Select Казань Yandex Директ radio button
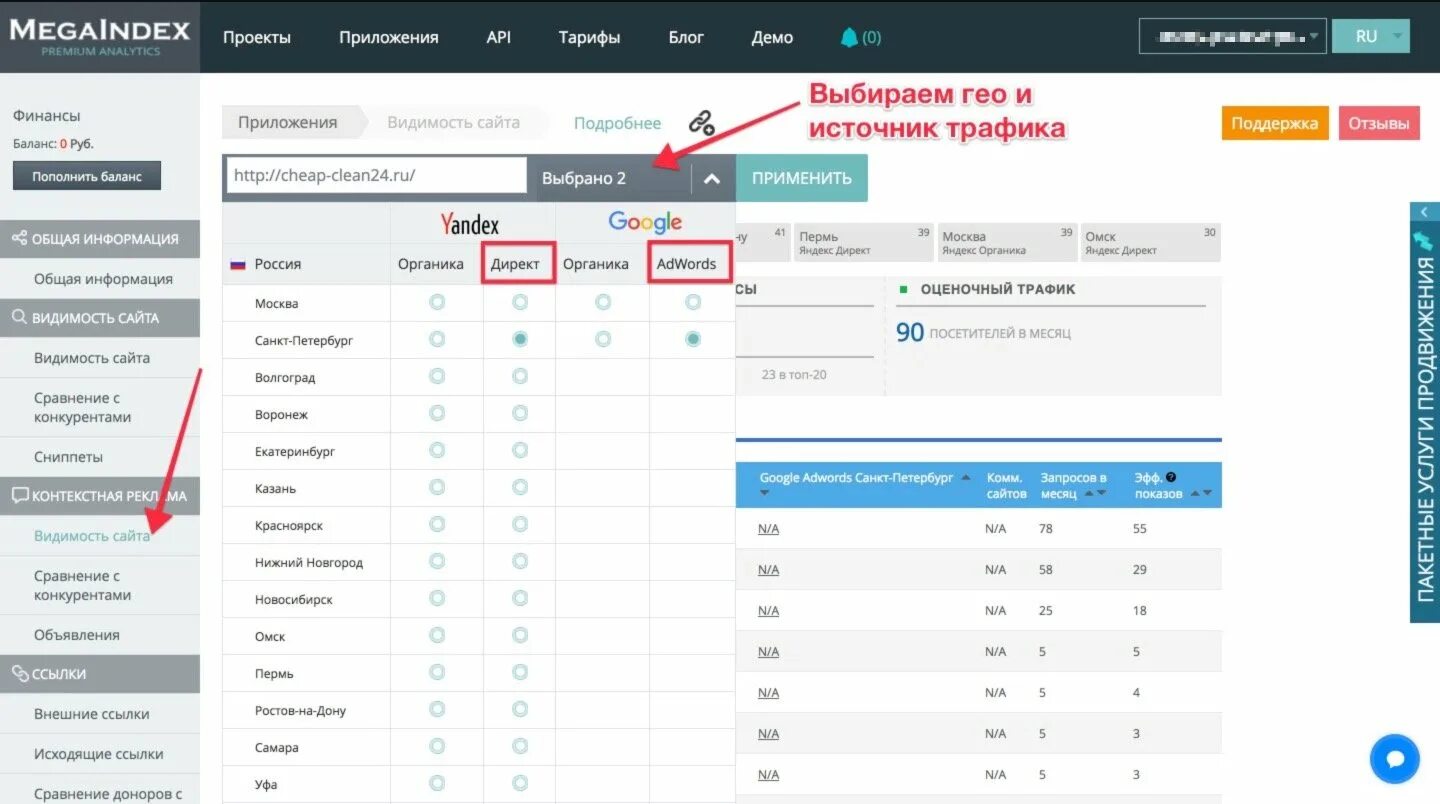 520,487
